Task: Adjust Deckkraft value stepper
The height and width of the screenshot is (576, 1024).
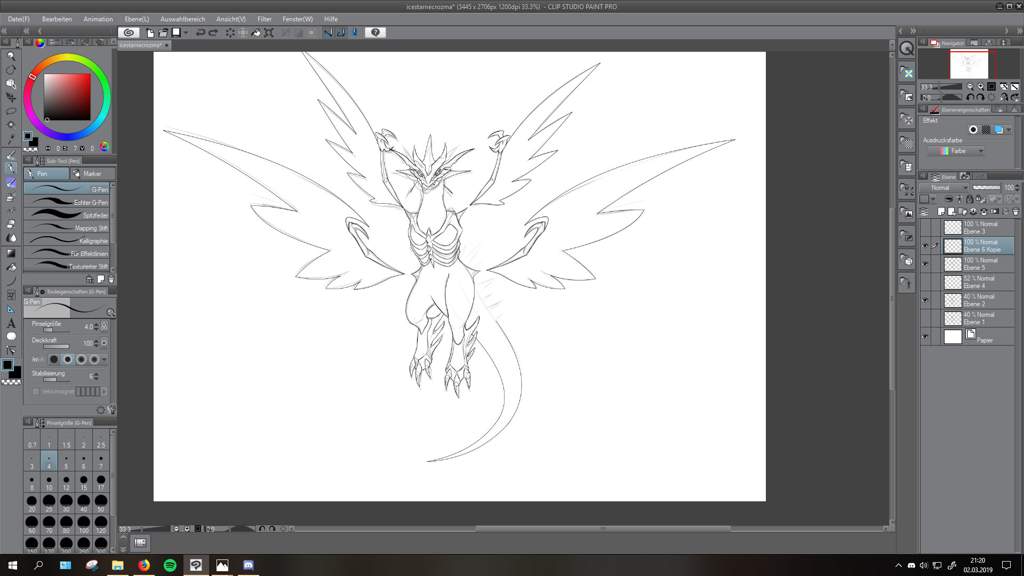Action: click(97, 343)
